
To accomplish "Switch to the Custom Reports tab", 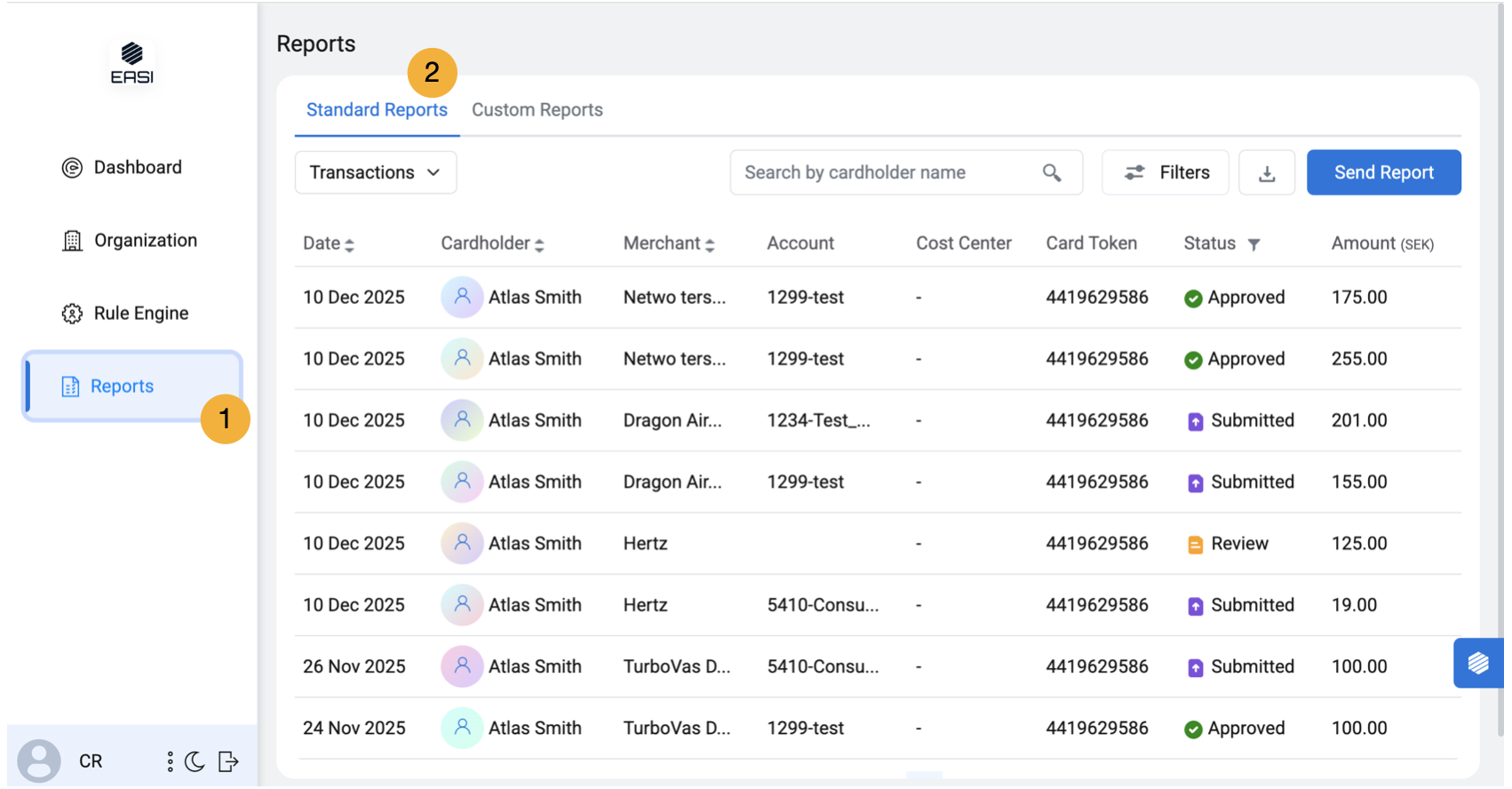I will click(537, 110).
